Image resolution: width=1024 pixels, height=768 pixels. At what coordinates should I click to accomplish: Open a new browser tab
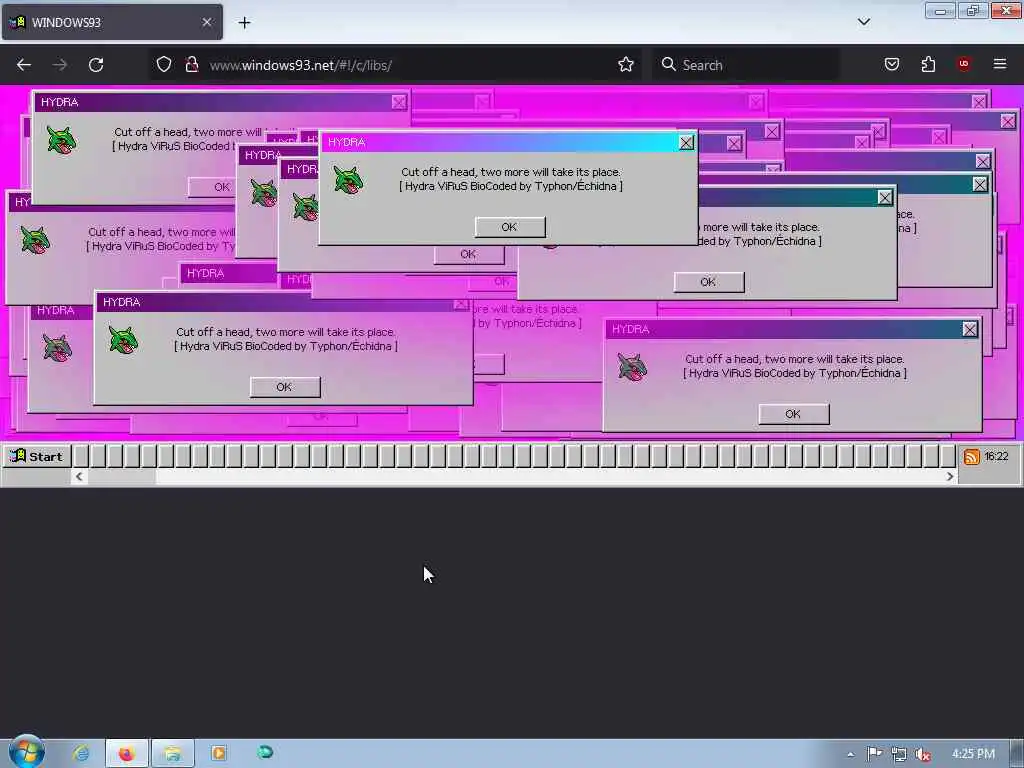pyautogui.click(x=244, y=23)
